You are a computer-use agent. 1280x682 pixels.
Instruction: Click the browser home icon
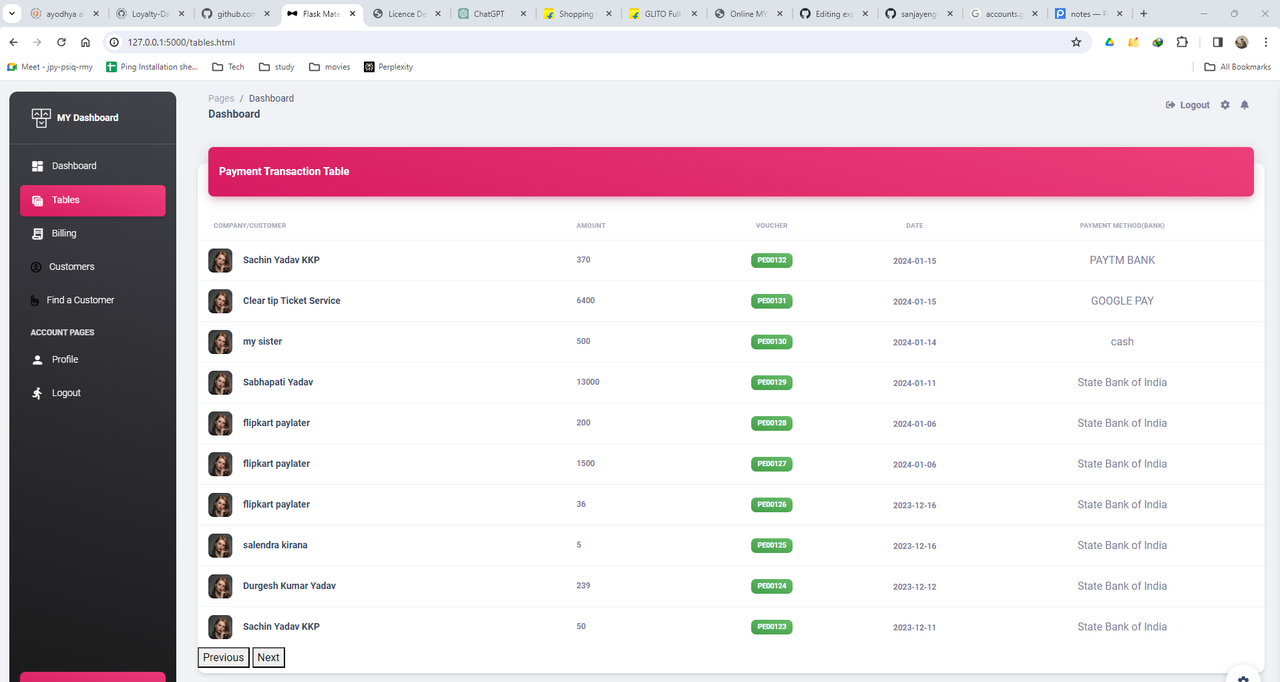tap(86, 42)
